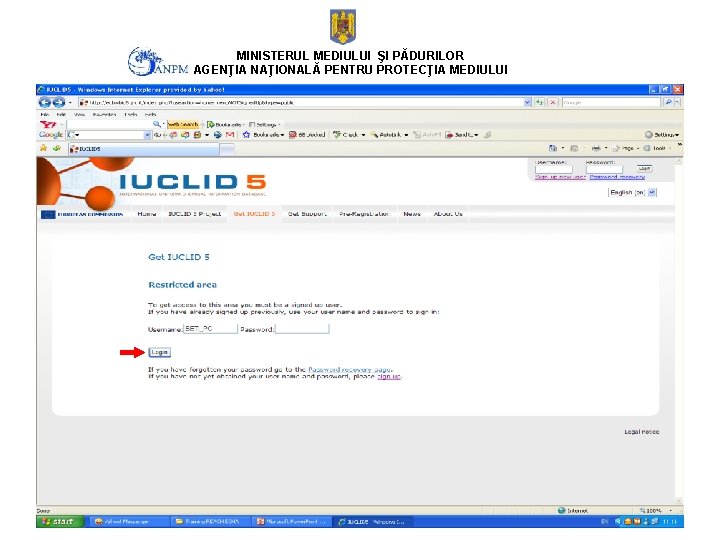Click the main Password field in Restricted area
Image resolution: width=720 pixels, height=540 pixels.
(x=302, y=329)
